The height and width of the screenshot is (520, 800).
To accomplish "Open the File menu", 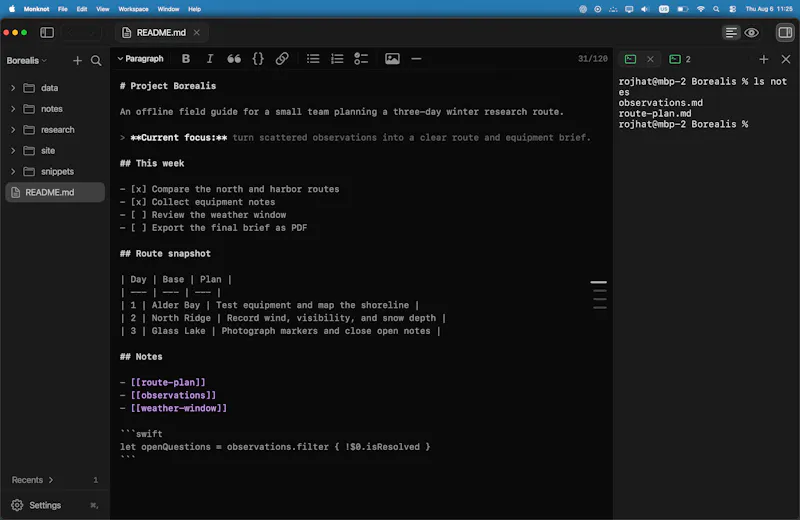I will [62, 9].
